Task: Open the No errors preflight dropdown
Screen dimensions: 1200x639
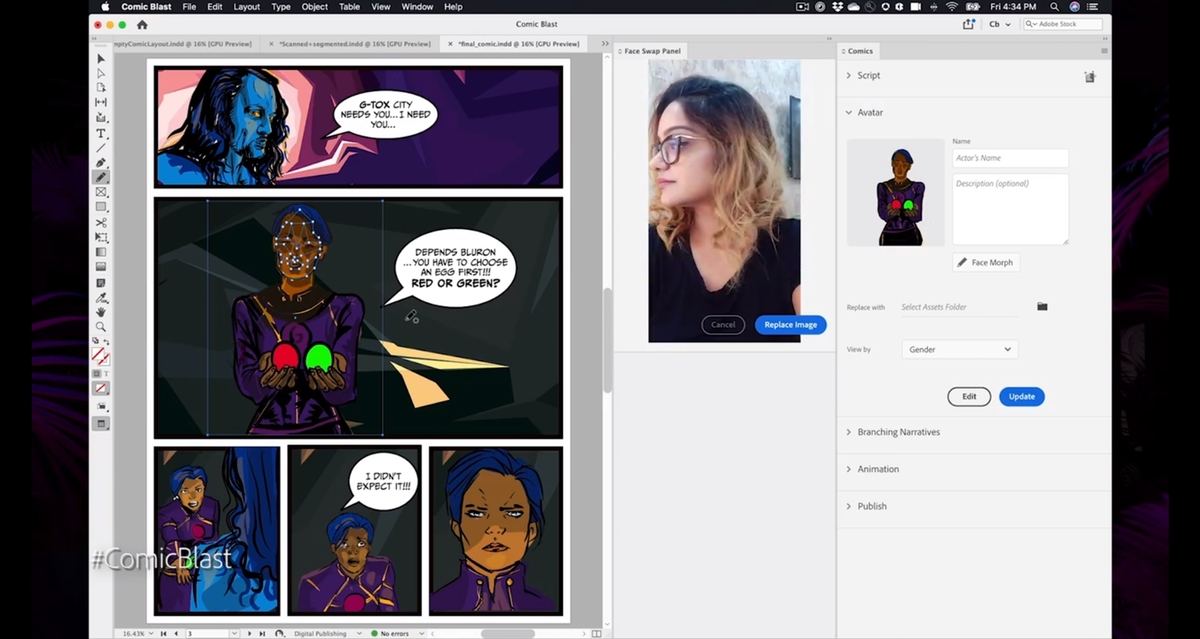Action: click(422, 633)
